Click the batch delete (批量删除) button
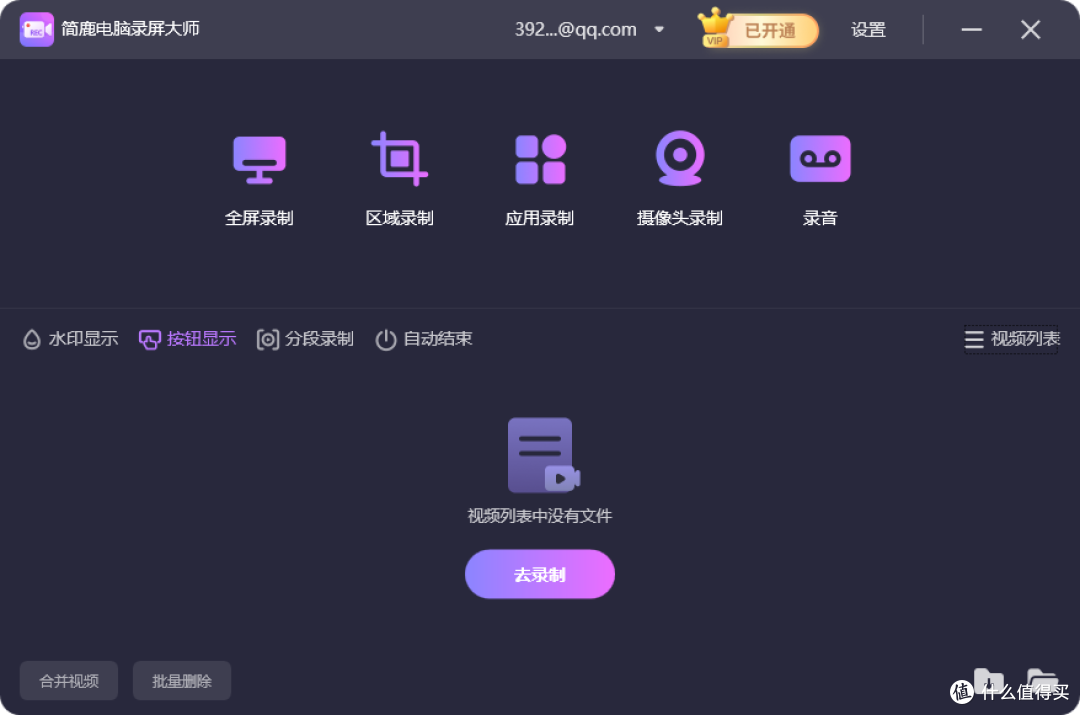1080x715 pixels. tap(182, 681)
